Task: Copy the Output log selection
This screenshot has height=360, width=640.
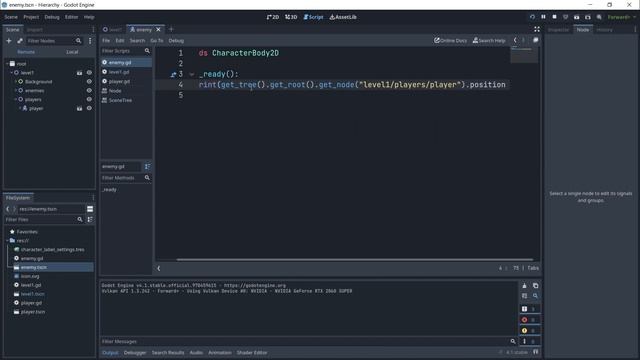Action: pos(536,286)
